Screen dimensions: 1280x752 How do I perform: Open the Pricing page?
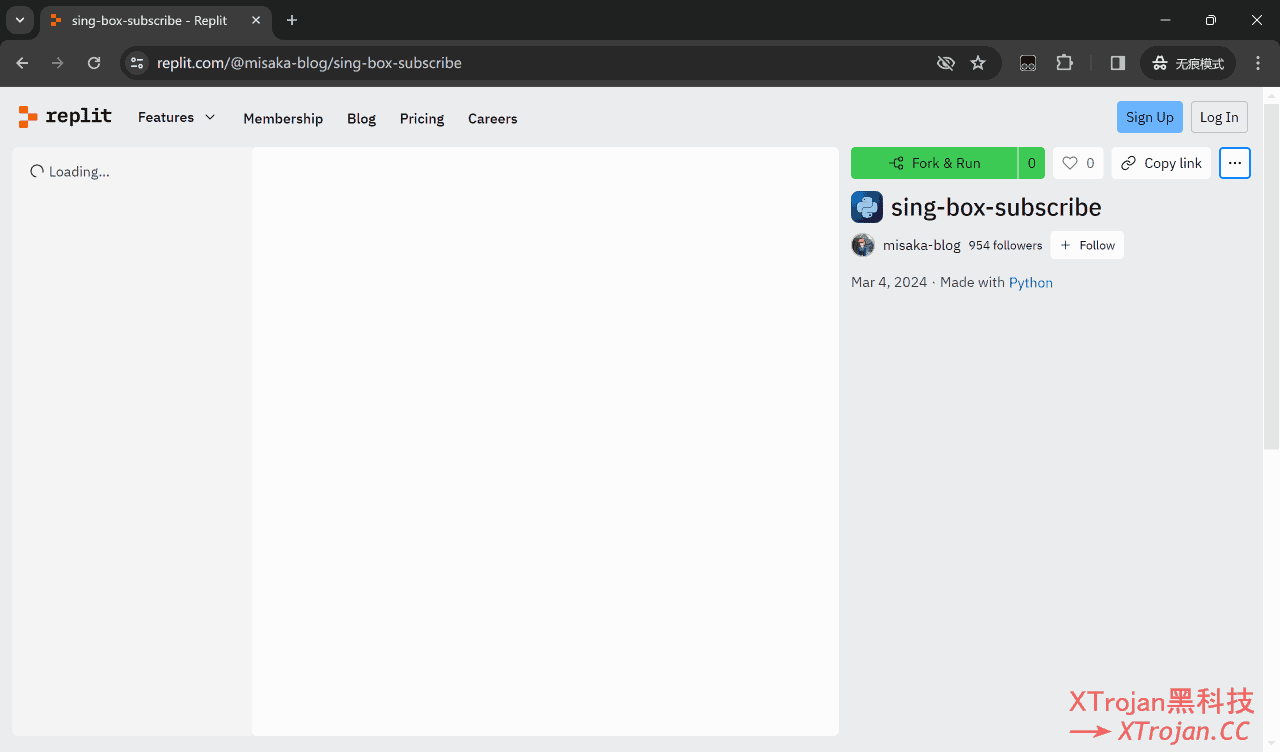[x=422, y=118]
